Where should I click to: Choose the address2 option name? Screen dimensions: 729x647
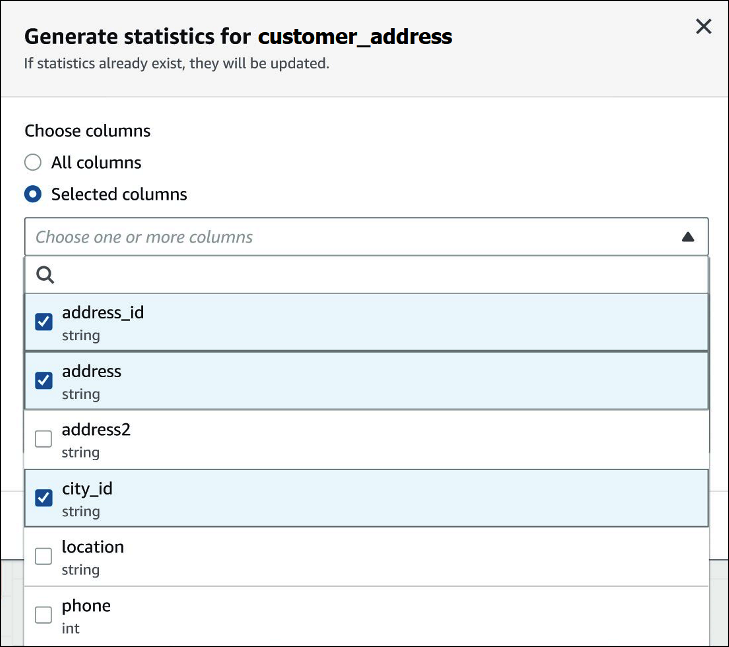point(96,429)
